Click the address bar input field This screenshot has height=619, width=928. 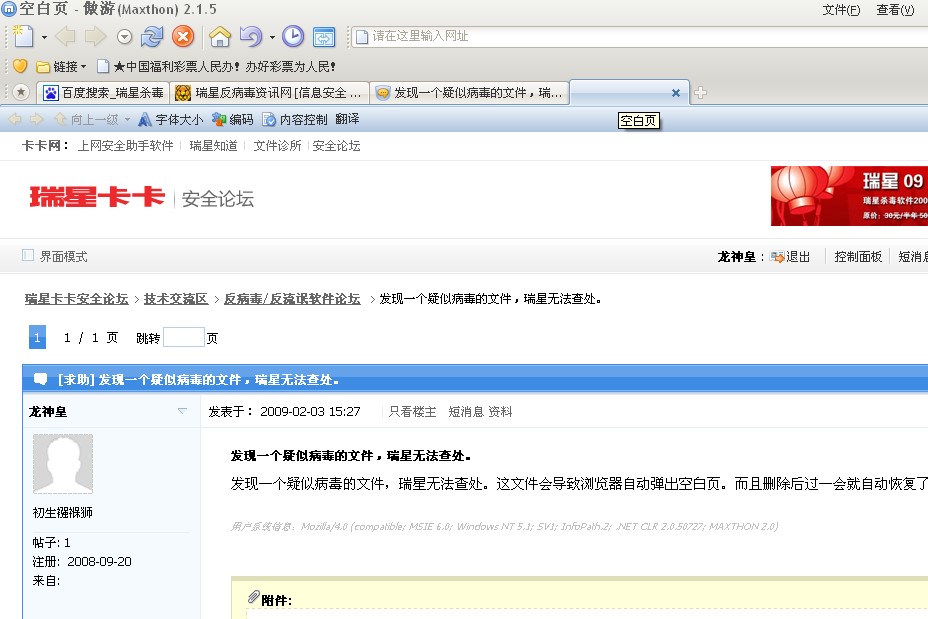(x=639, y=37)
